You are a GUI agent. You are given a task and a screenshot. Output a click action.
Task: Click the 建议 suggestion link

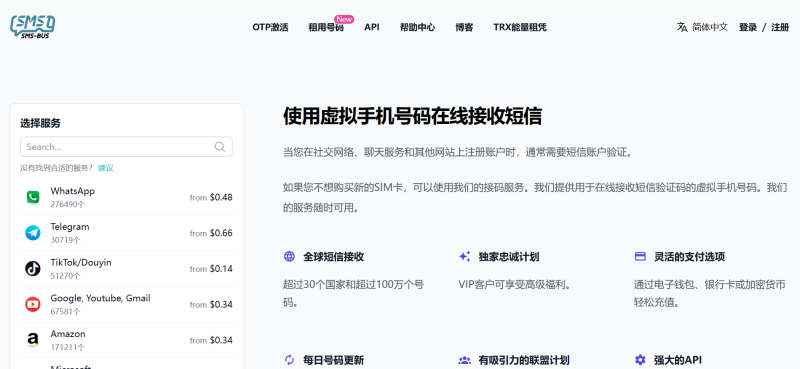click(x=106, y=168)
